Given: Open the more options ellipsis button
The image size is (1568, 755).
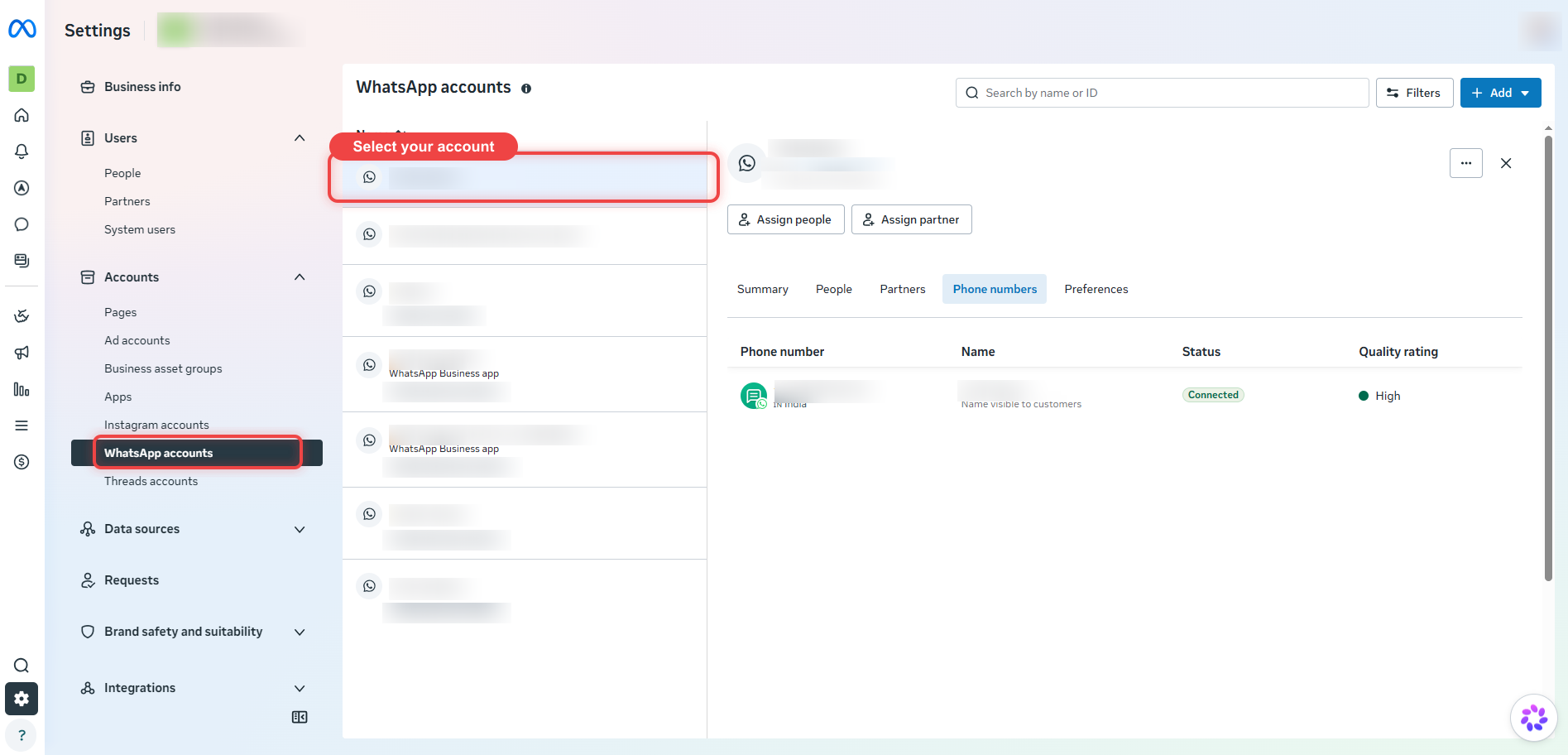Looking at the screenshot, I should coord(1465,163).
